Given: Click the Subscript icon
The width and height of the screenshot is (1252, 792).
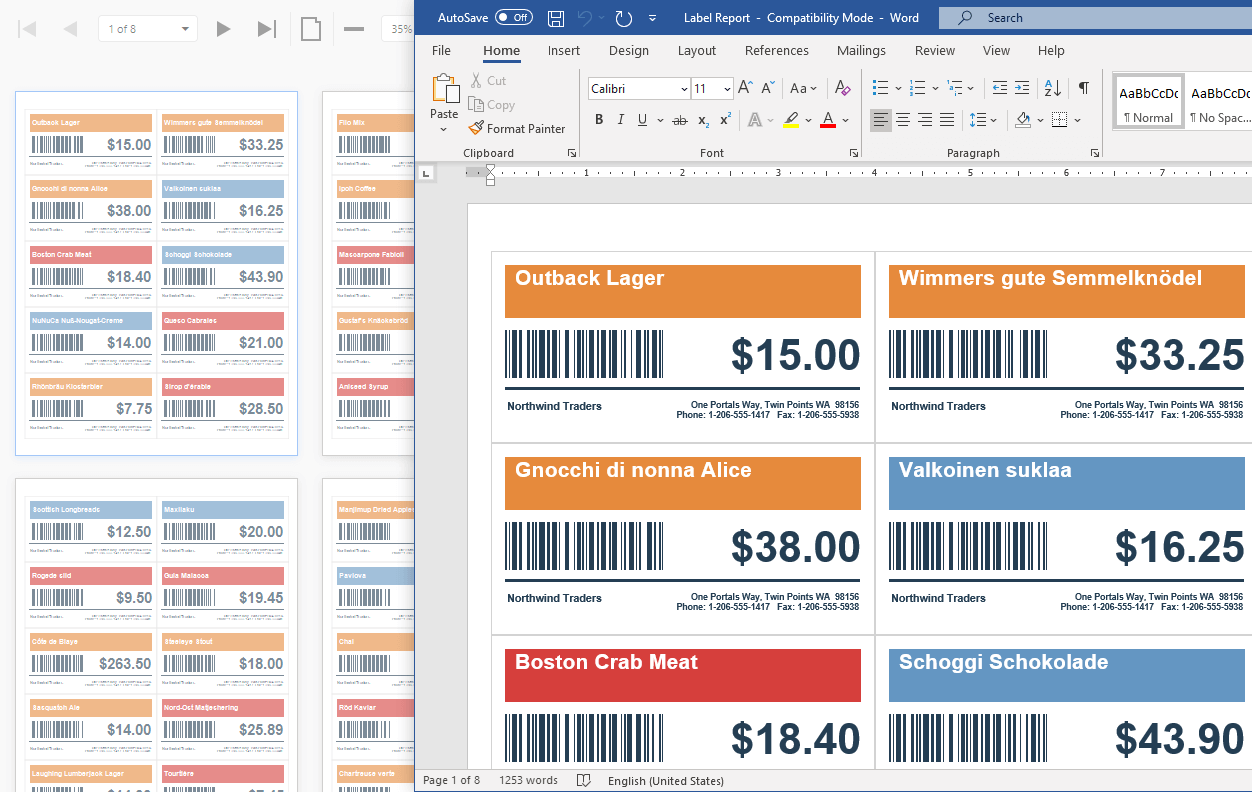Looking at the screenshot, I should tap(701, 120).
